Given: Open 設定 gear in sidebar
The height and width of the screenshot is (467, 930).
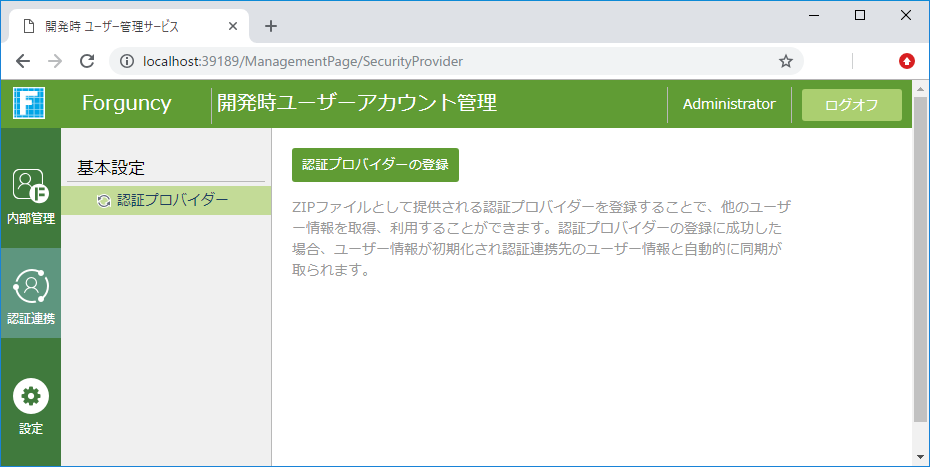Looking at the screenshot, I should [31, 406].
